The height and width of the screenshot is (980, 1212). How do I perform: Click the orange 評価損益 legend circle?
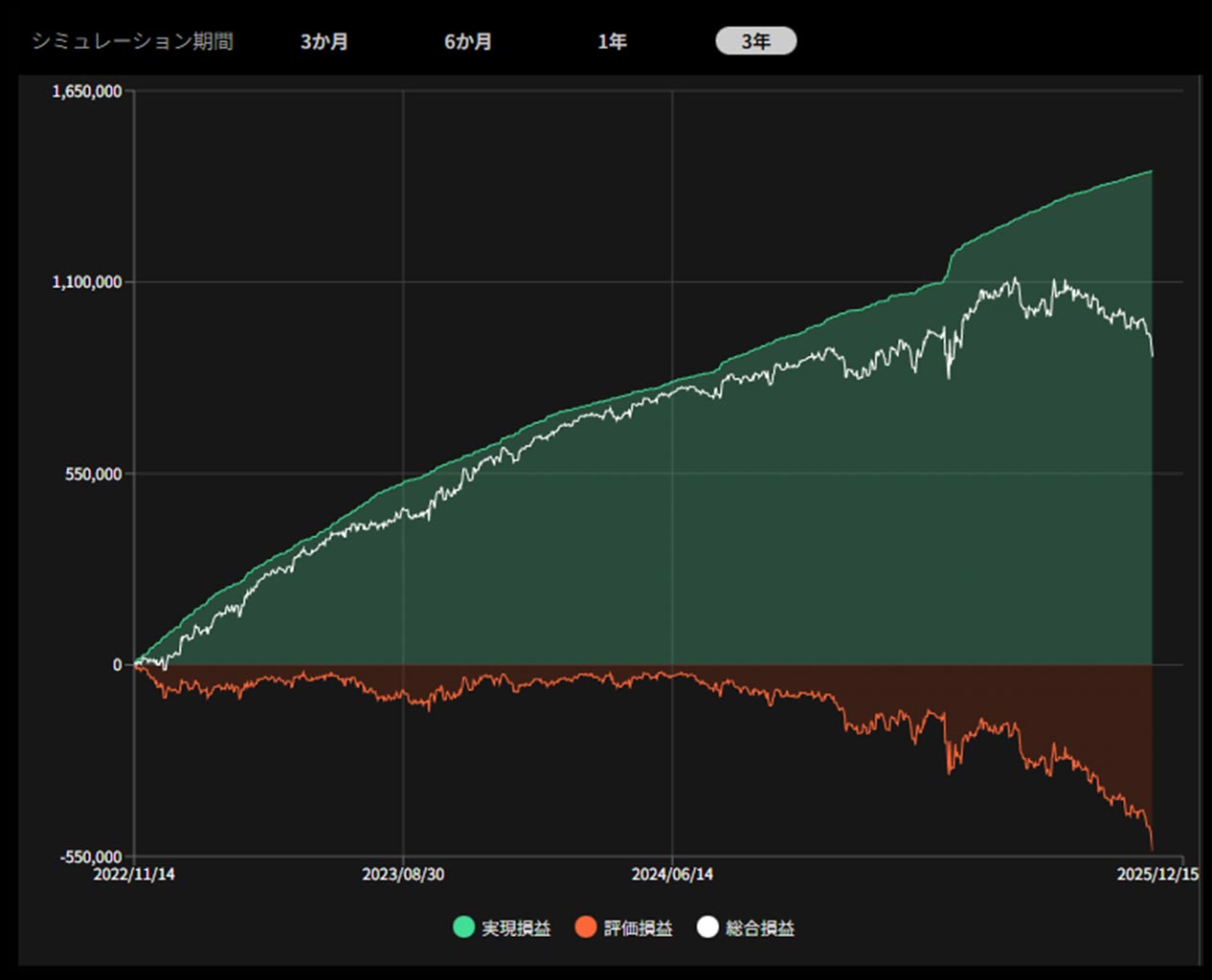[586, 927]
